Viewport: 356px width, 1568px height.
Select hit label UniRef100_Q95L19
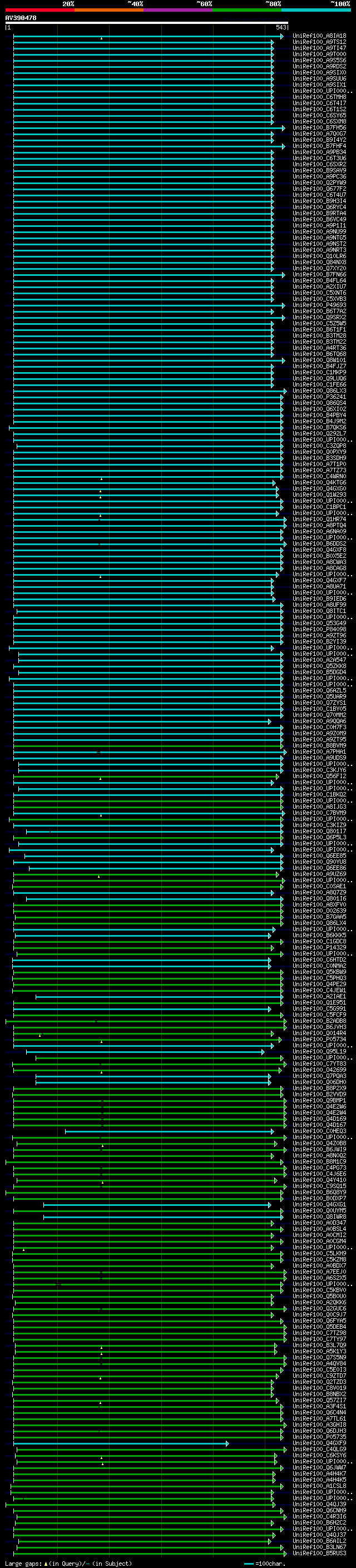click(319, 1051)
